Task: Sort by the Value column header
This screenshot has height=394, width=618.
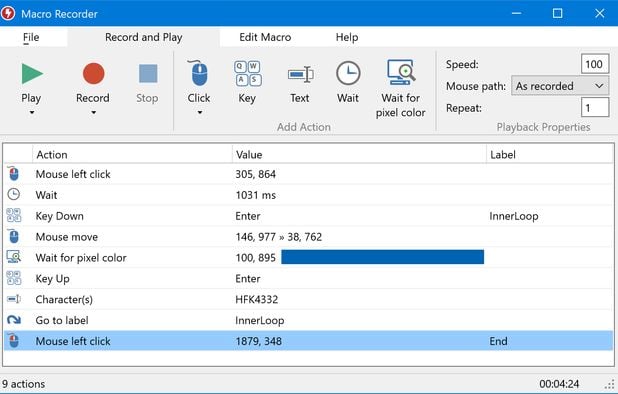Action: point(359,154)
